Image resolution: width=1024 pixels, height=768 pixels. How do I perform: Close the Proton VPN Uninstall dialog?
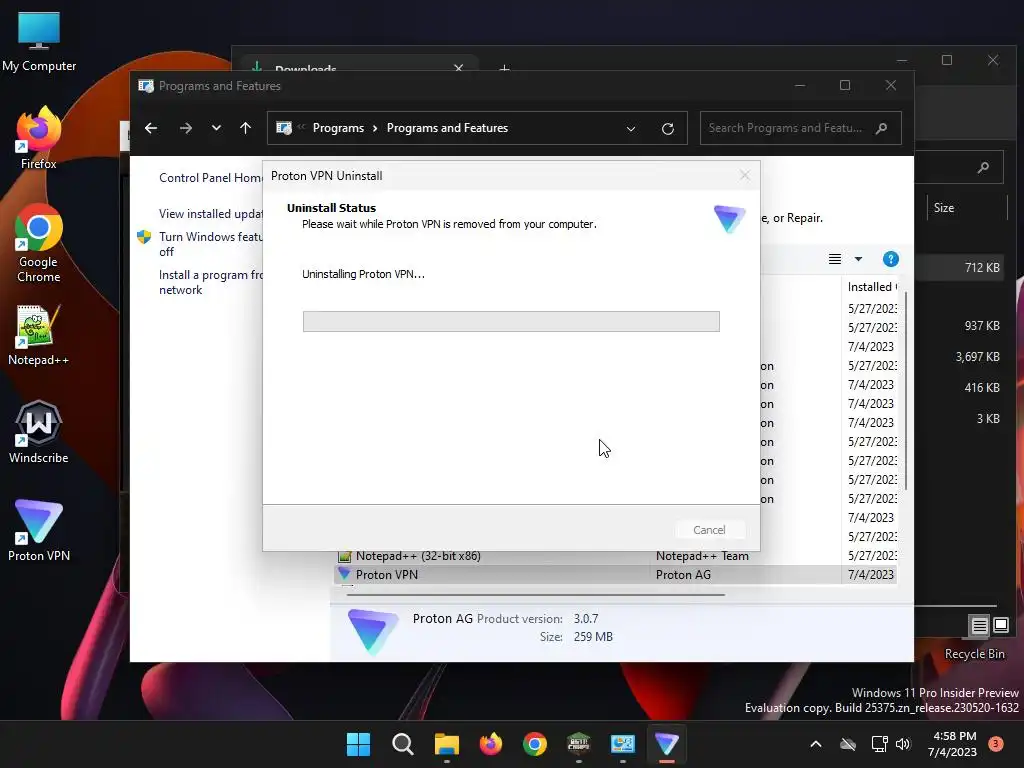click(744, 175)
